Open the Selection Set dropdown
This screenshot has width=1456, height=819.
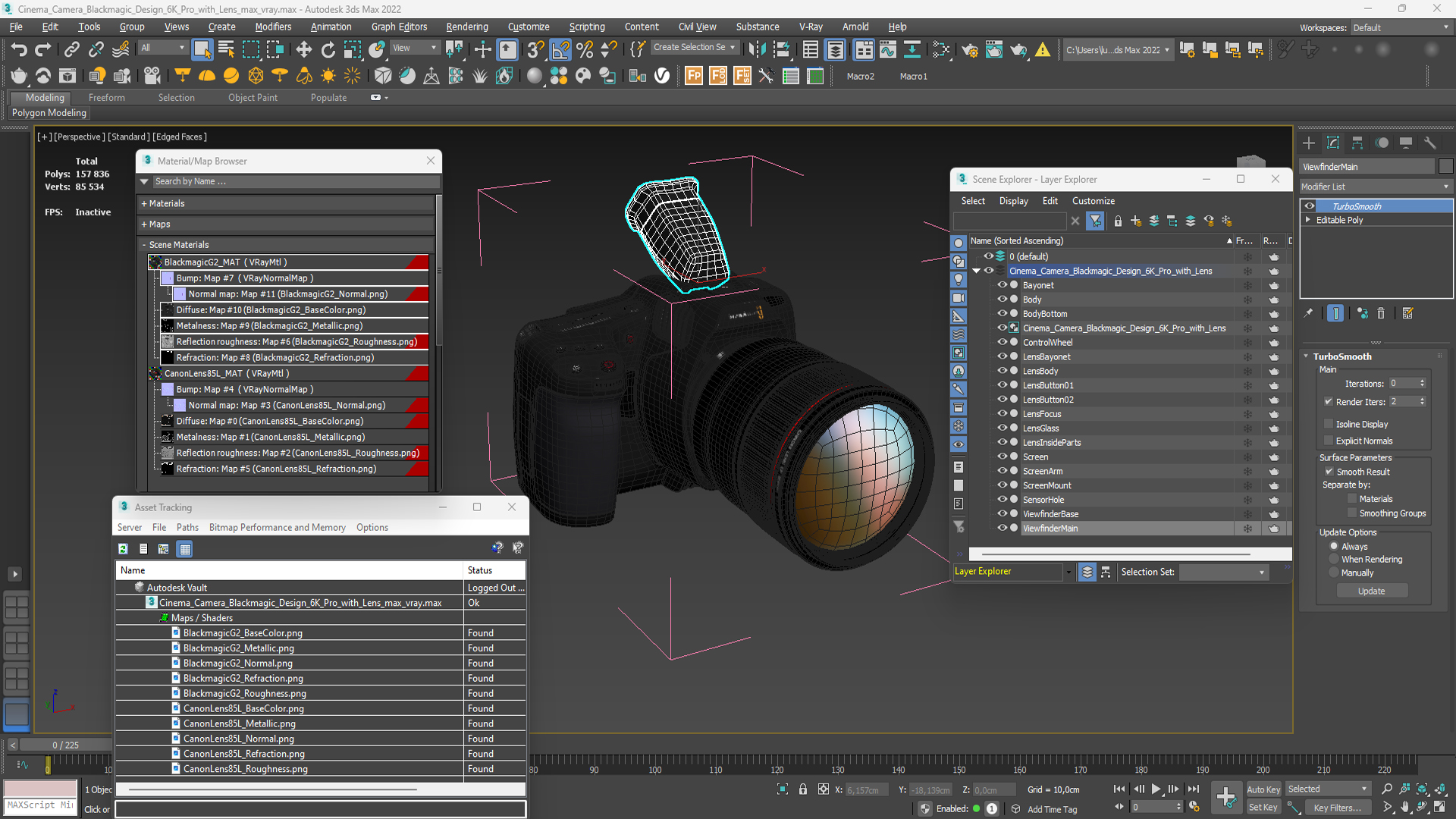[x=1224, y=573]
